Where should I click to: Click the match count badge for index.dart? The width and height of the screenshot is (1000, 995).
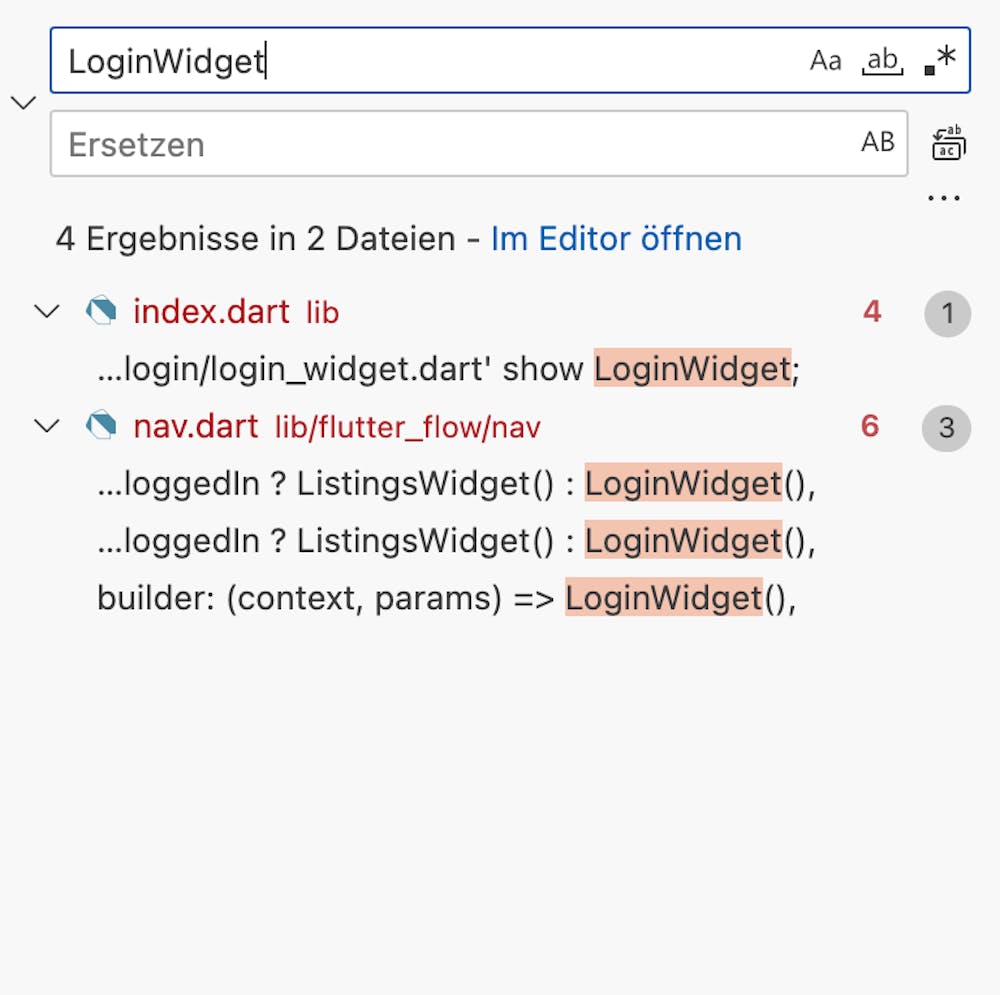pyautogui.click(x=946, y=314)
